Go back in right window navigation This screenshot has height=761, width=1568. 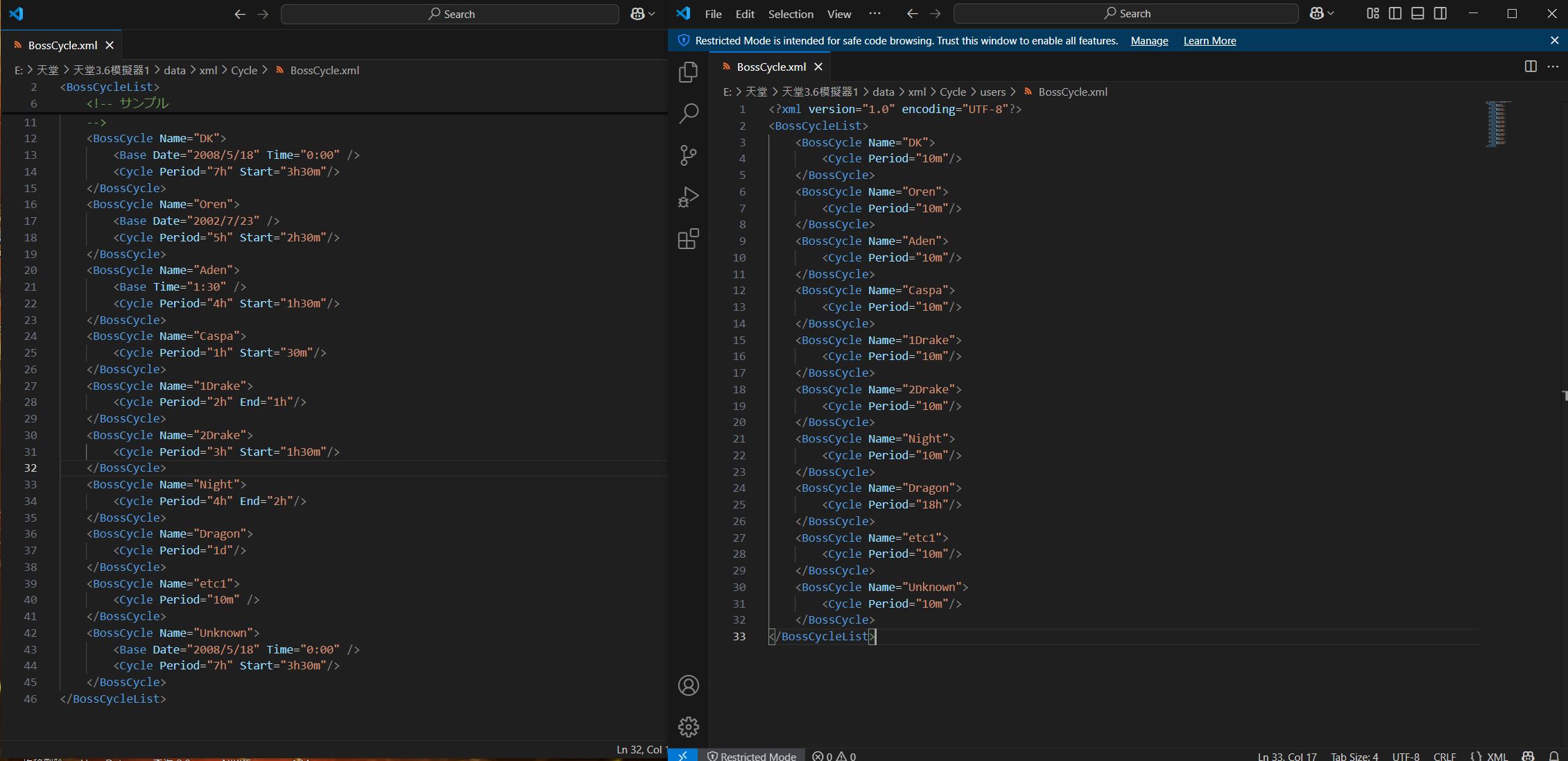[x=913, y=14]
